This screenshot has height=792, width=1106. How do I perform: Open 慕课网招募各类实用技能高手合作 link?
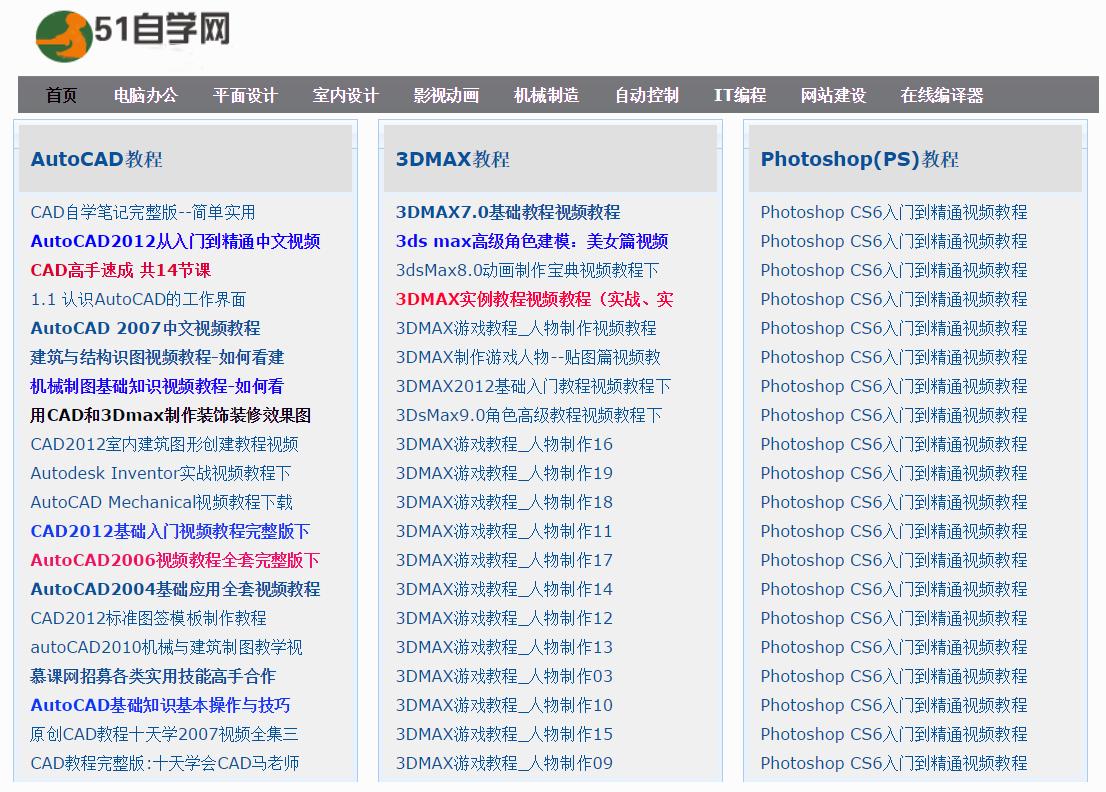(x=152, y=676)
